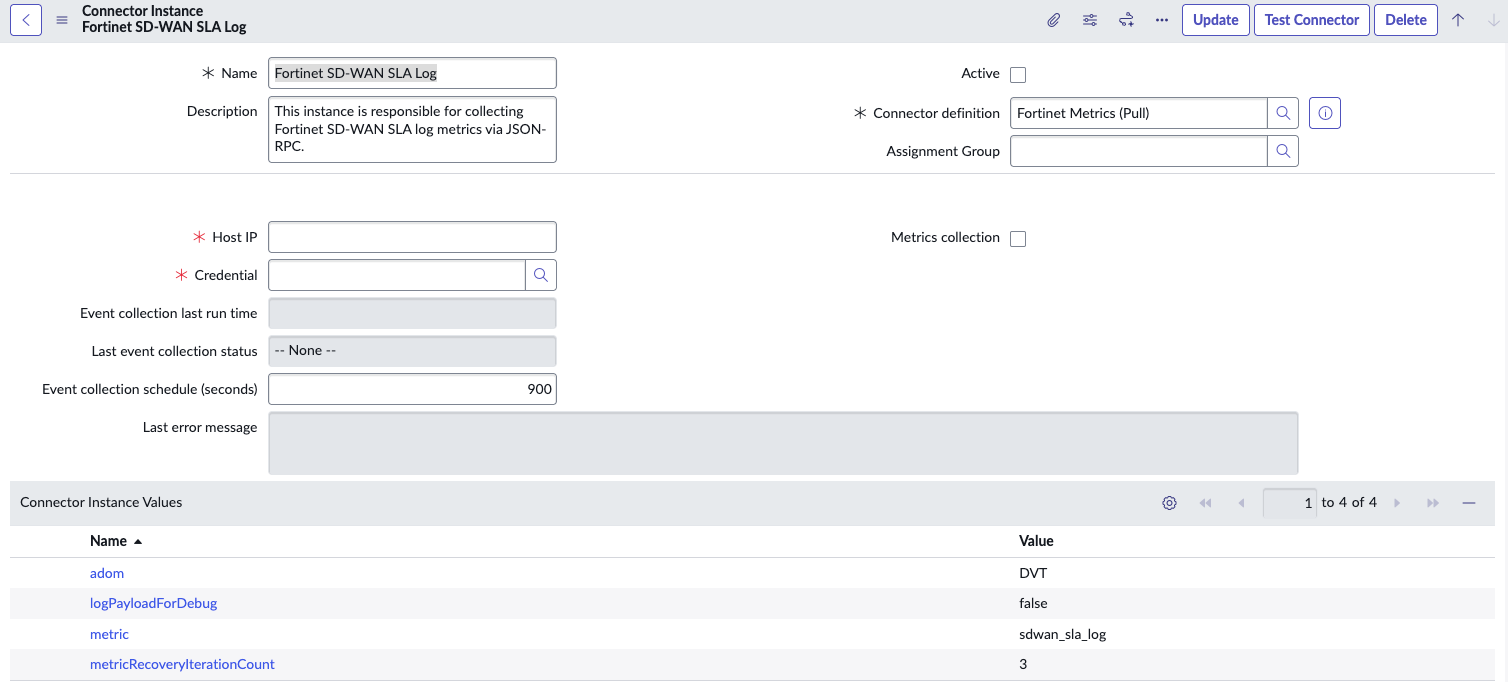The height and width of the screenshot is (682, 1508).
Task: Toggle the Active checkbox
Action: point(1018,75)
